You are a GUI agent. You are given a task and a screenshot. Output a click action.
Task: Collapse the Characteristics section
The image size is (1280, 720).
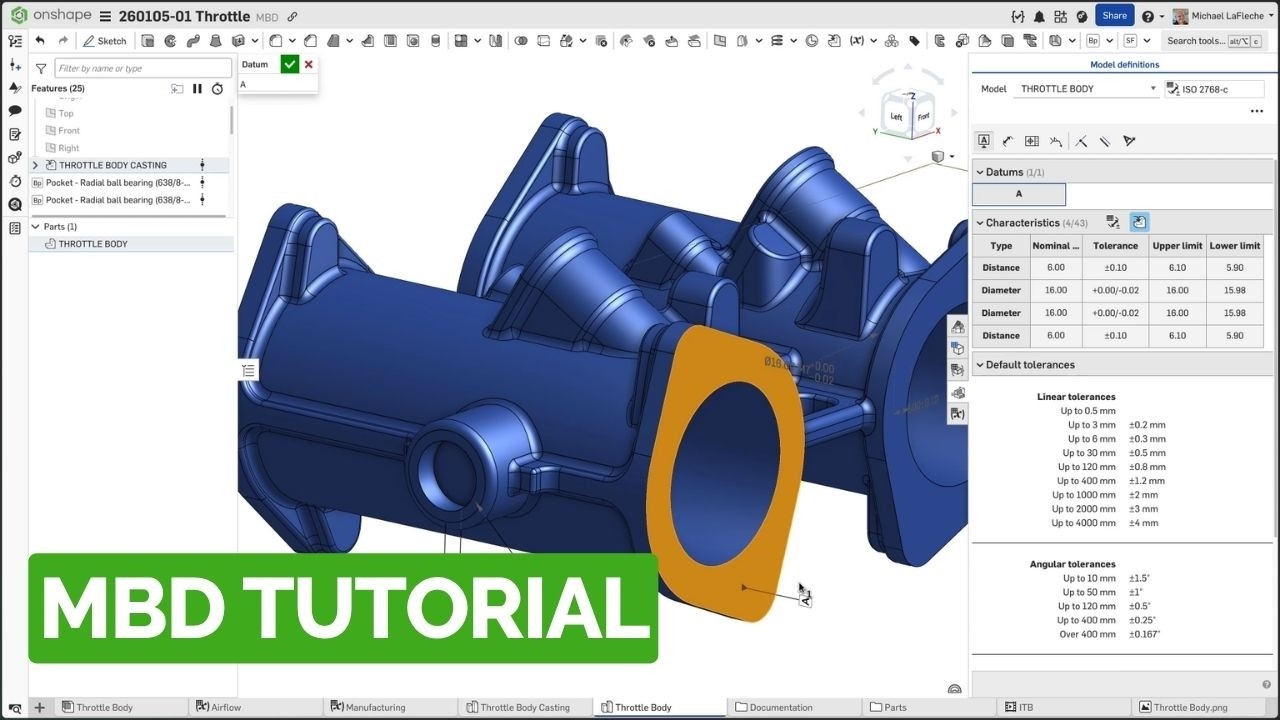point(979,223)
